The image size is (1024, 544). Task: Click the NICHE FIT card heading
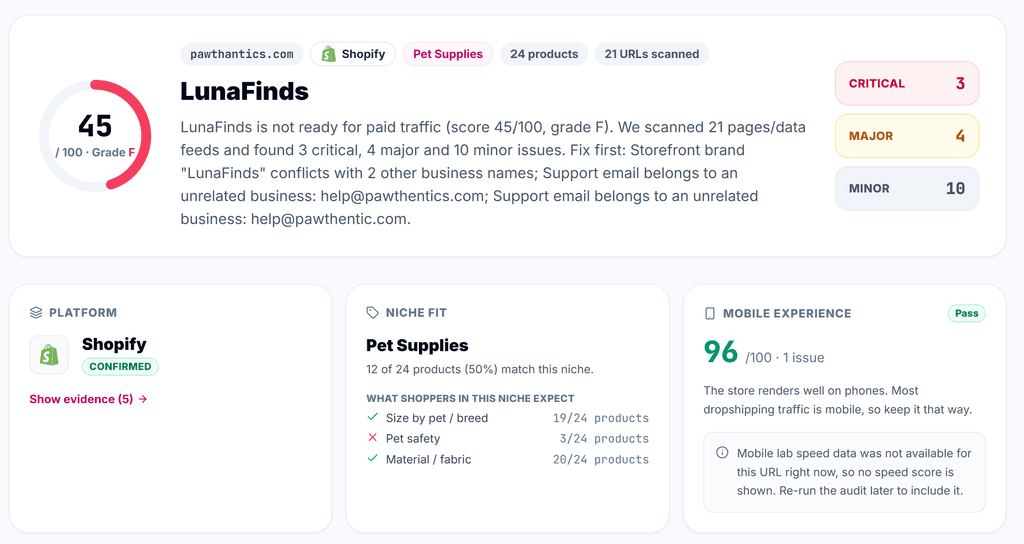(416, 313)
